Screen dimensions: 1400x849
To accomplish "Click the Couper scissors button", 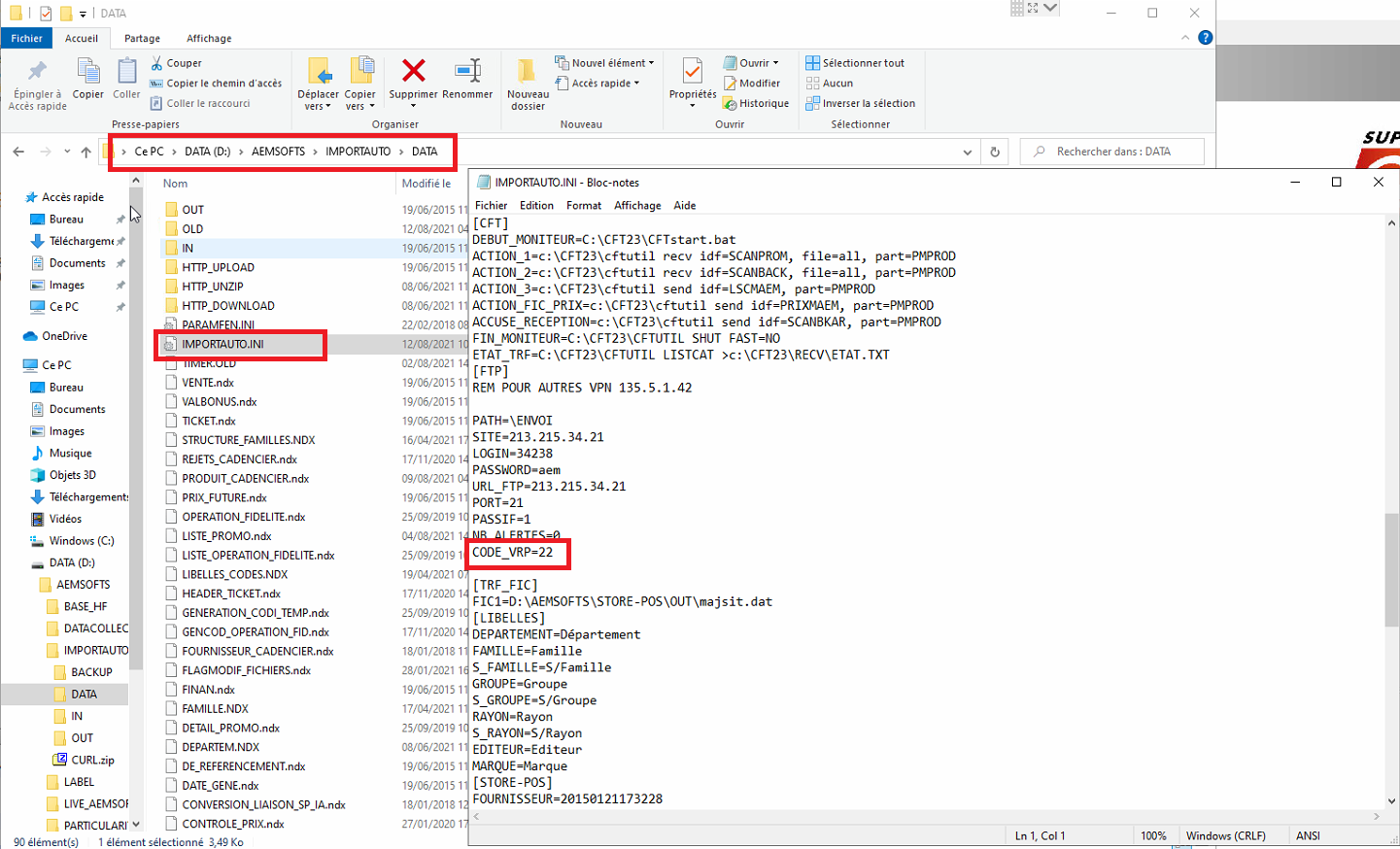I will click(x=176, y=63).
